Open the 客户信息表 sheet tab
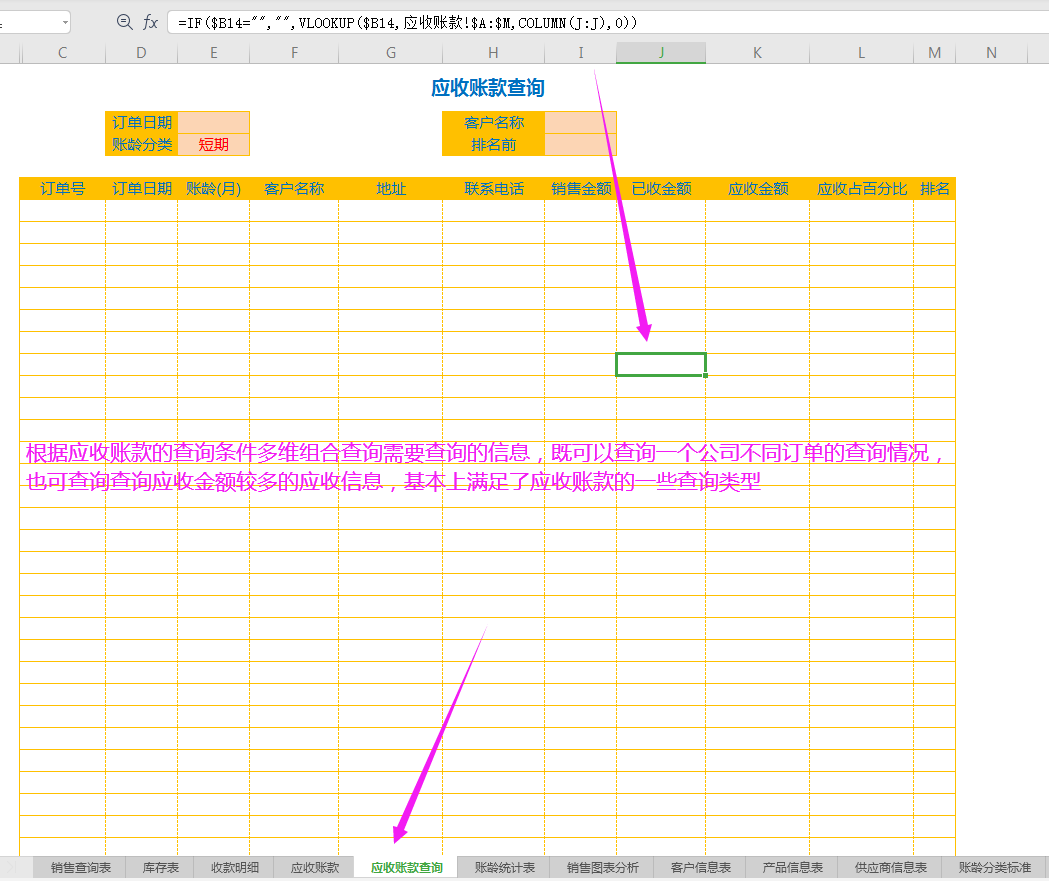Image resolution: width=1049 pixels, height=881 pixels. click(700, 867)
